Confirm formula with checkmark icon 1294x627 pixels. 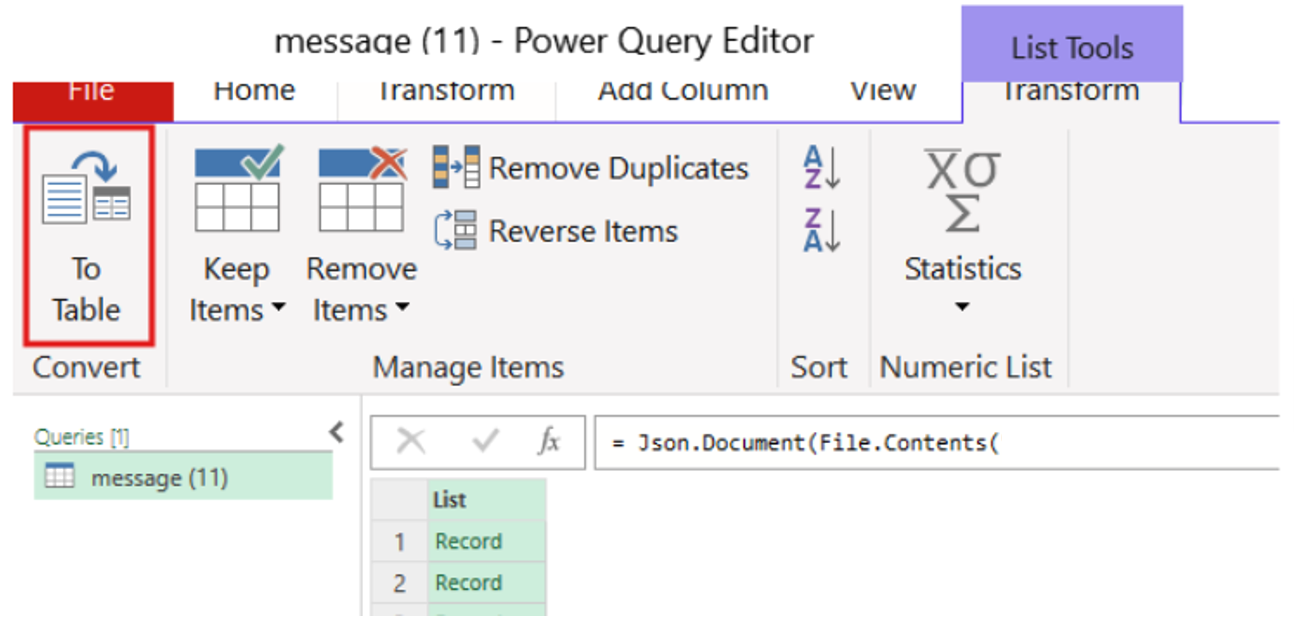click(x=485, y=442)
